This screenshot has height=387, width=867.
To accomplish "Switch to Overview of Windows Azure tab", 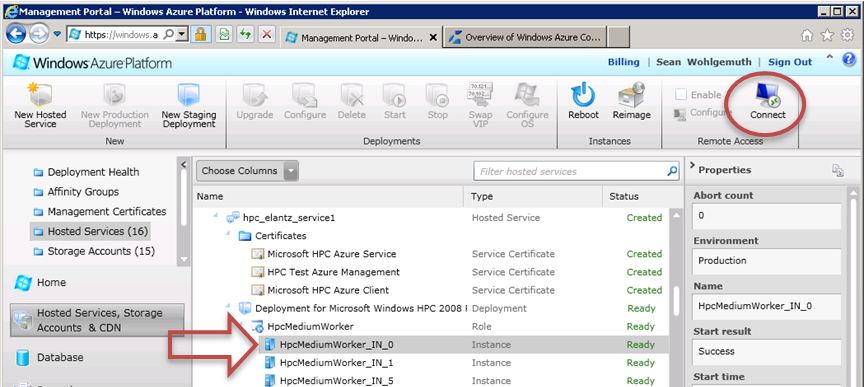I will click(x=530, y=38).
